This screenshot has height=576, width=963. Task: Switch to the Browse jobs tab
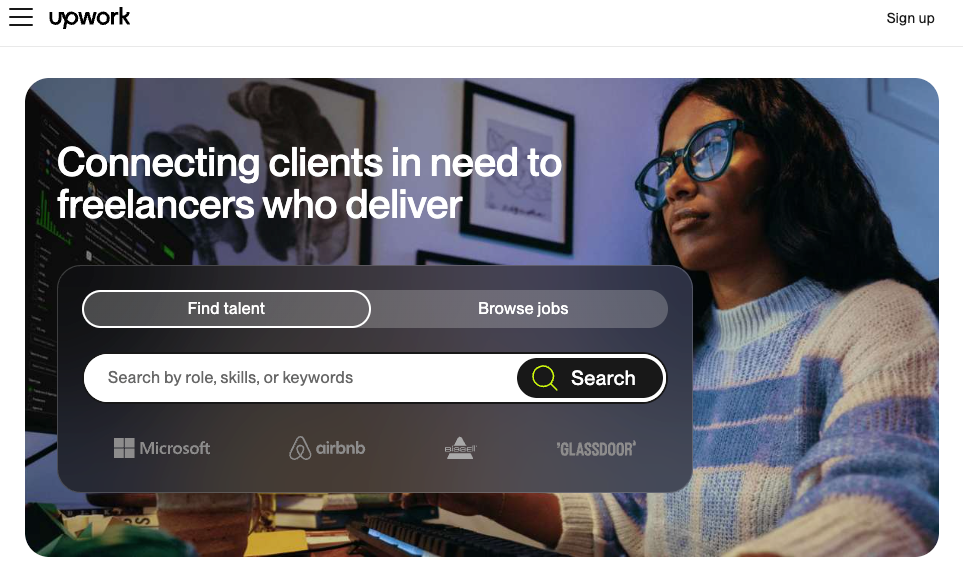pos(523,308)
